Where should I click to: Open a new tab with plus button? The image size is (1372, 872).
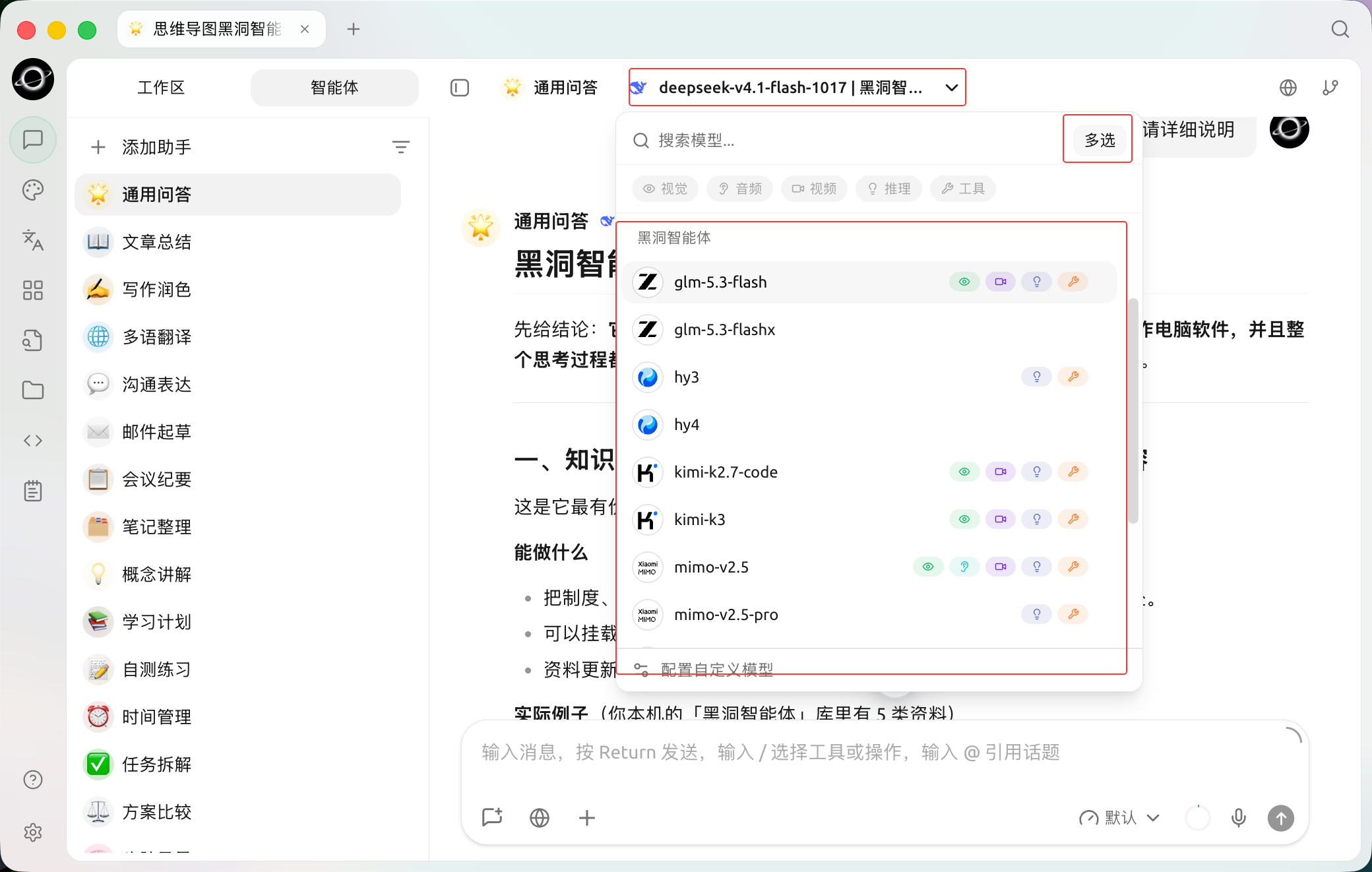(354, 29)
